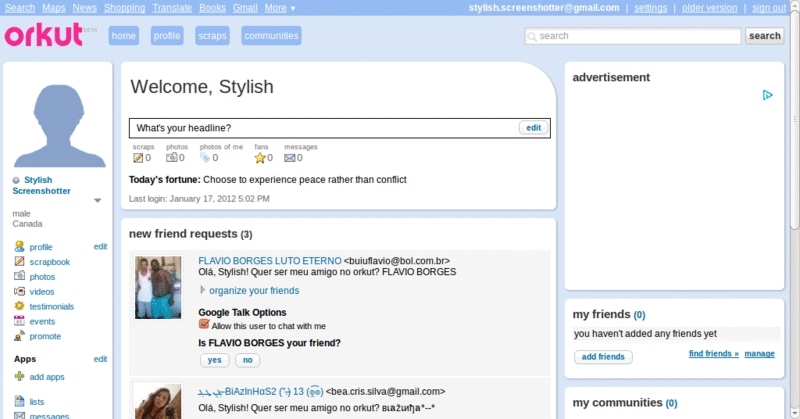This screenshot has width=800, height=419.
Task: Click the lists icon in sidebar
Action: coord(19,401)
